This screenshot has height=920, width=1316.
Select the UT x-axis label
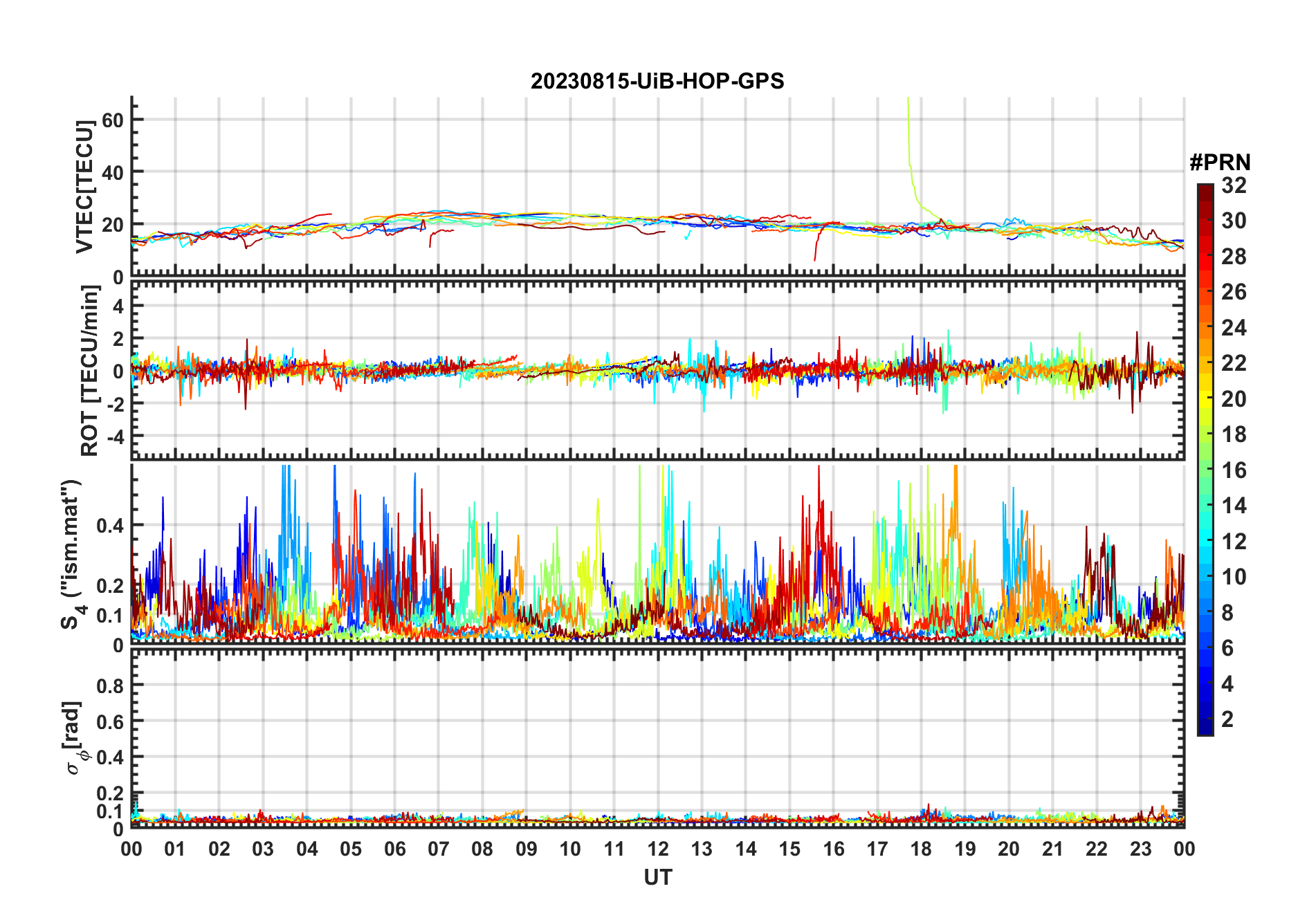pyautogui.click(x=657, y=877)
